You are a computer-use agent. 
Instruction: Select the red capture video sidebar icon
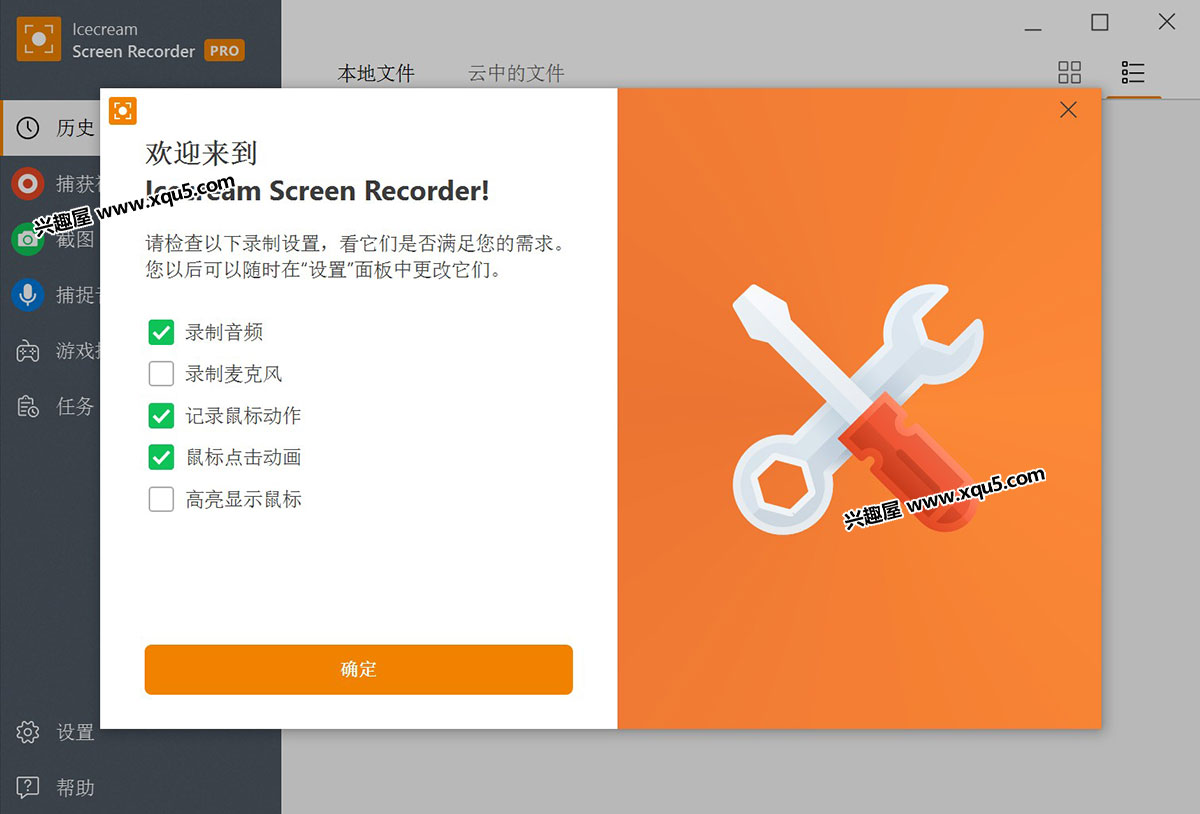(x=28, y=184)
